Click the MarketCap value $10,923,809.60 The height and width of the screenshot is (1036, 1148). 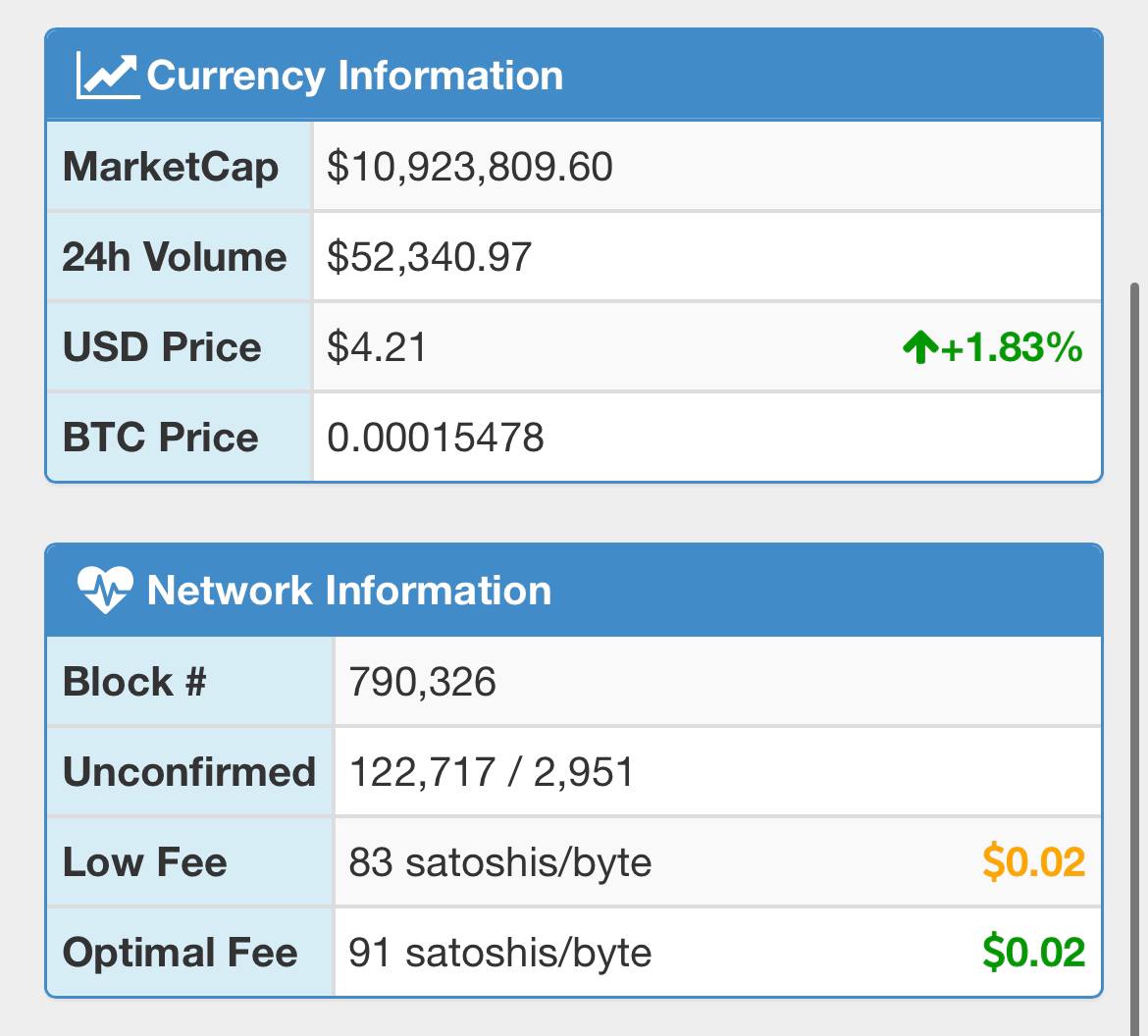pos(469,167)
